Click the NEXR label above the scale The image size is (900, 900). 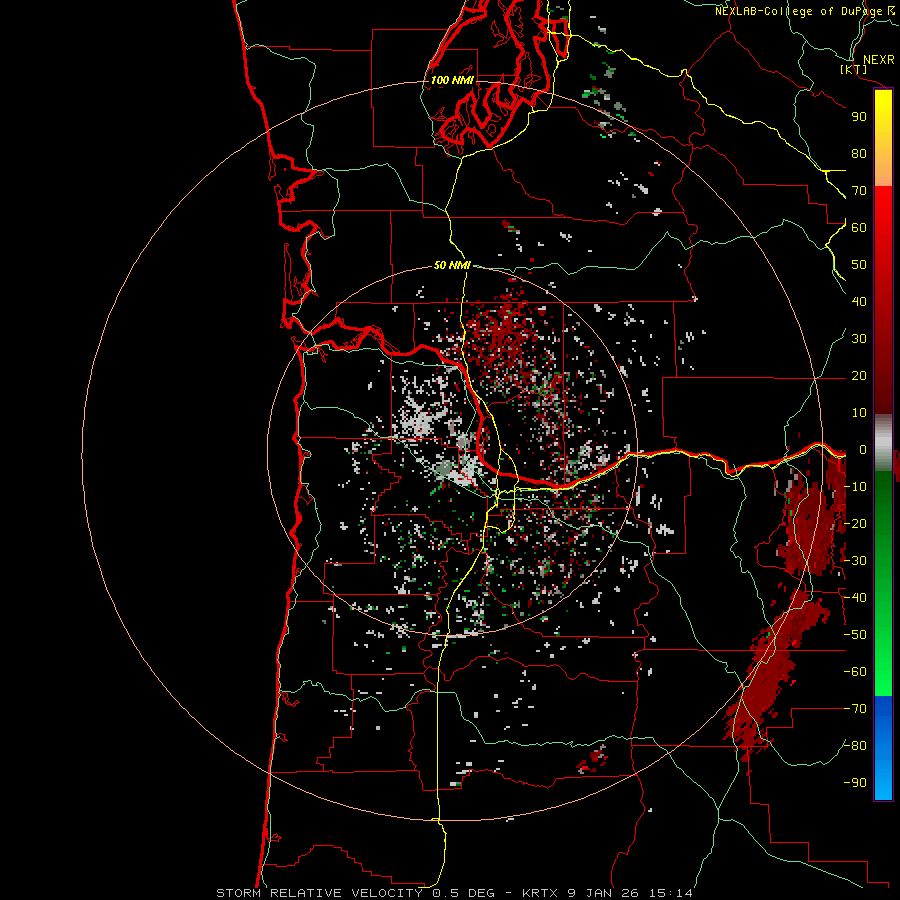879,60
